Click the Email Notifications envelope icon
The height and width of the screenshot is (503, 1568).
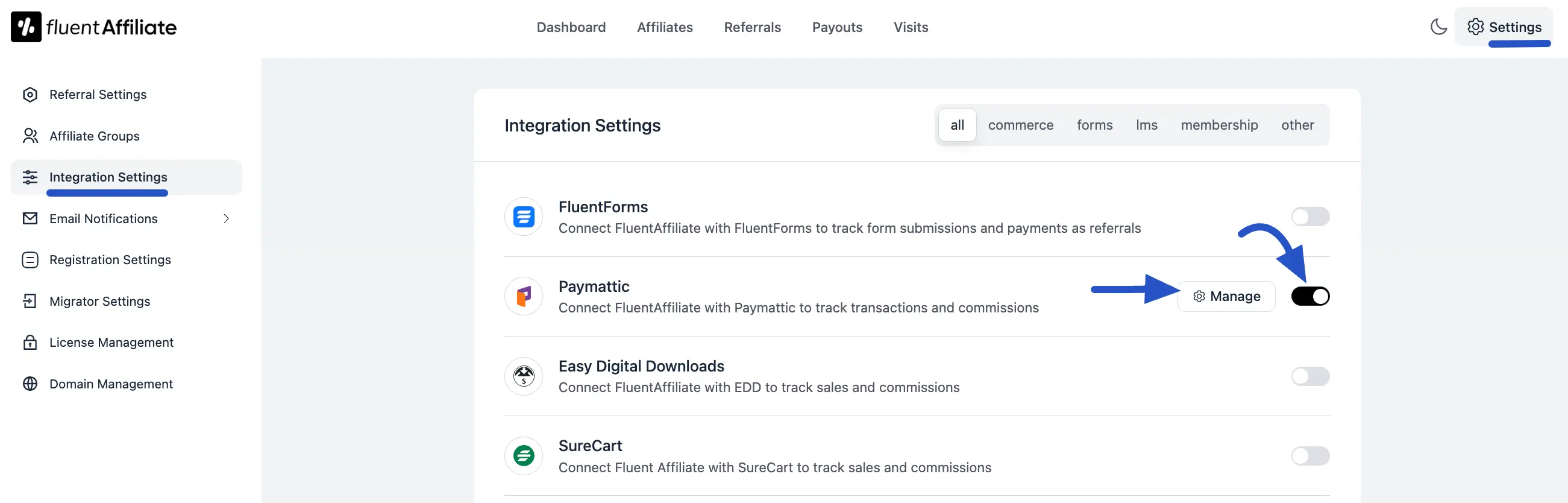30,218
